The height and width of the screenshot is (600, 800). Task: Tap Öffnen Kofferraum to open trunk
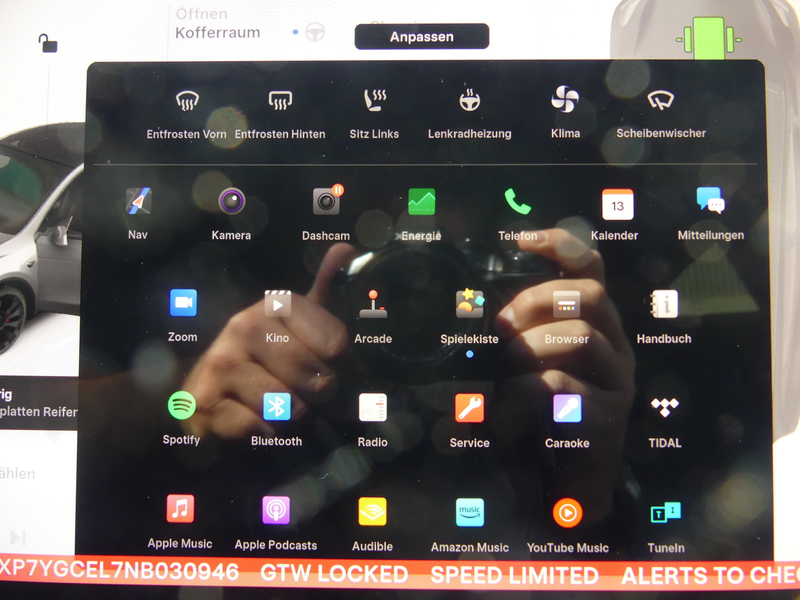218,23
